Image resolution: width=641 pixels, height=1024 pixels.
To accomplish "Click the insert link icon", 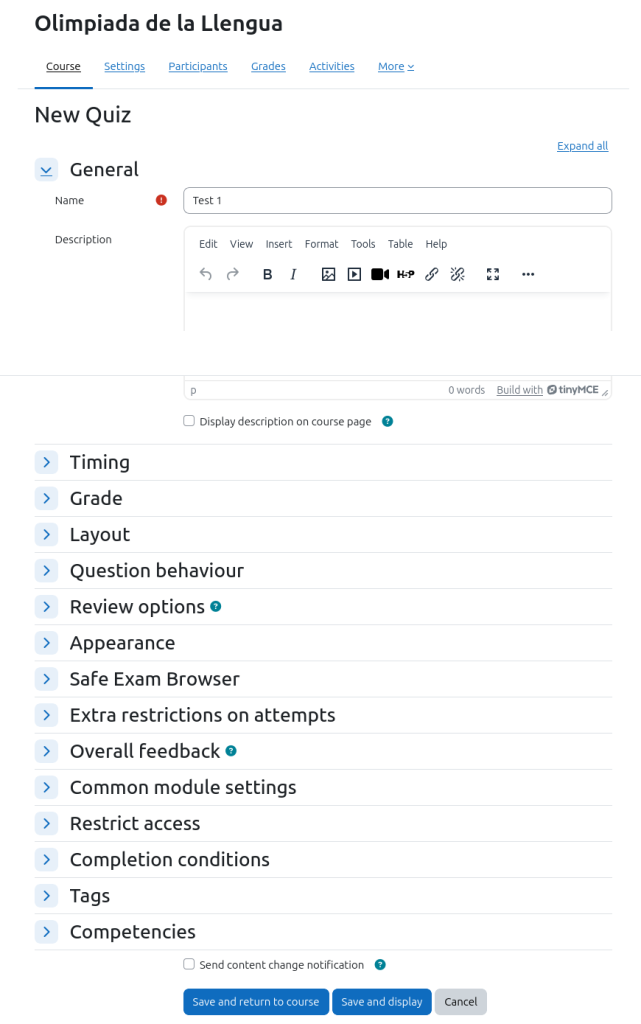I will coord(432,274).
